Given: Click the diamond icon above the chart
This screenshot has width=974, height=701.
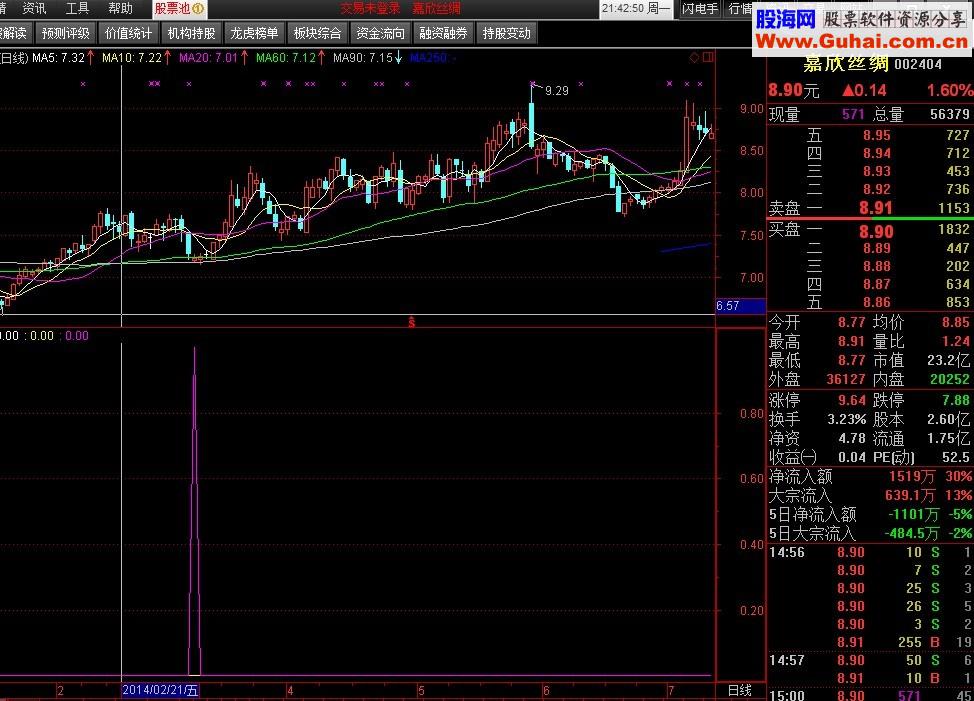Looking at the screenshot, I should (x=694, y=58).
